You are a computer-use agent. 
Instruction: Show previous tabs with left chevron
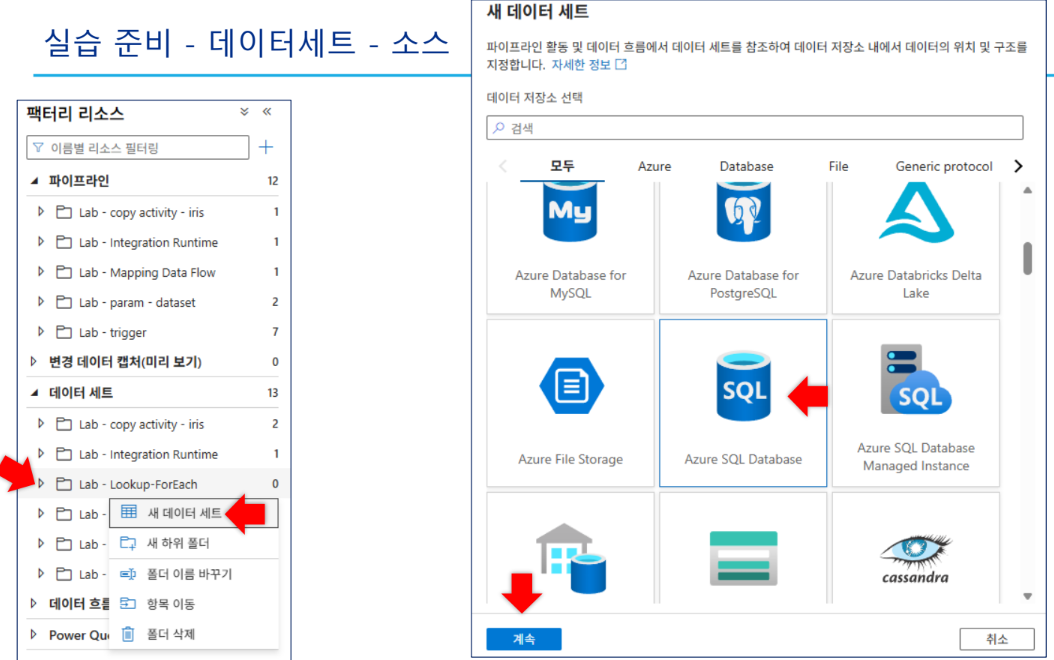coord(502,166)
